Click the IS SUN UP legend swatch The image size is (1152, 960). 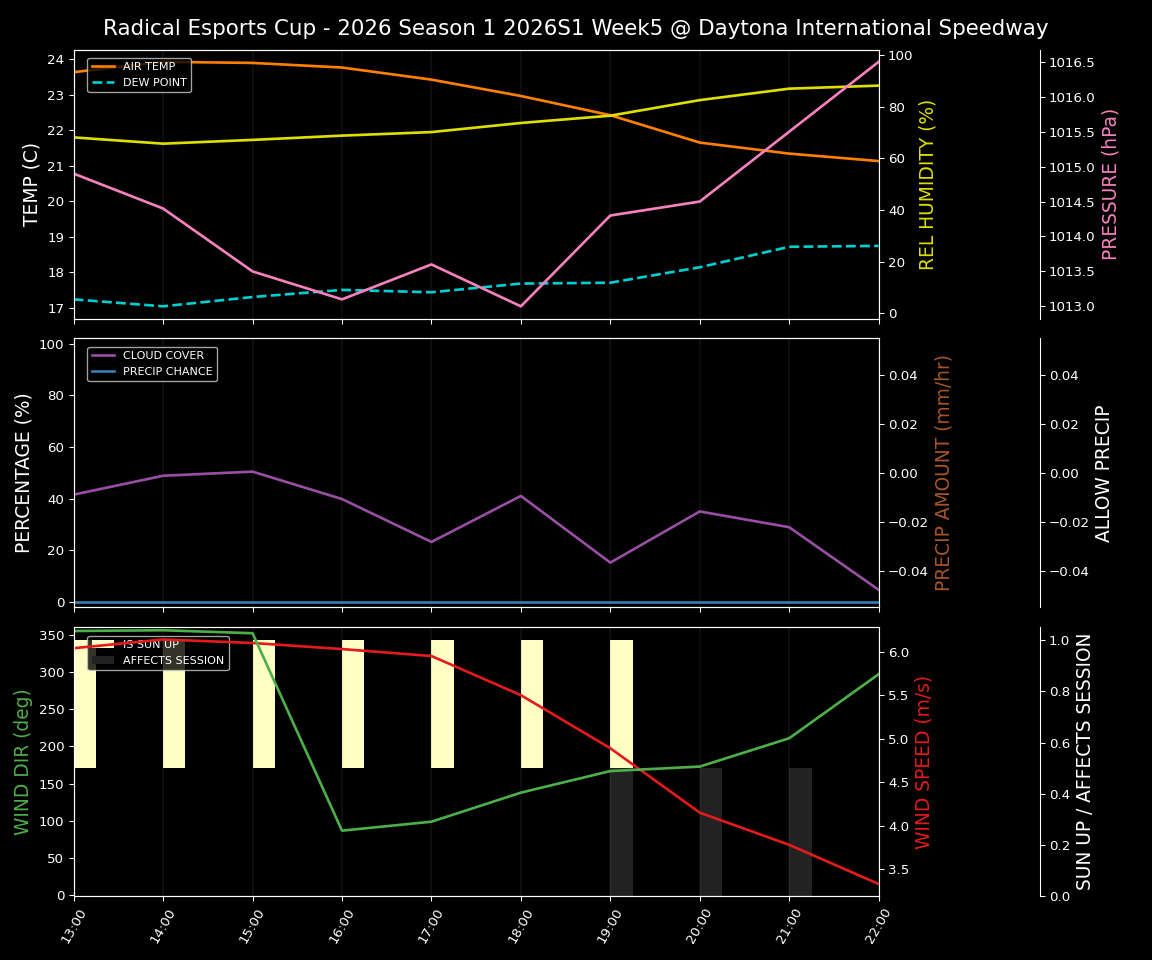pos(102,643)
